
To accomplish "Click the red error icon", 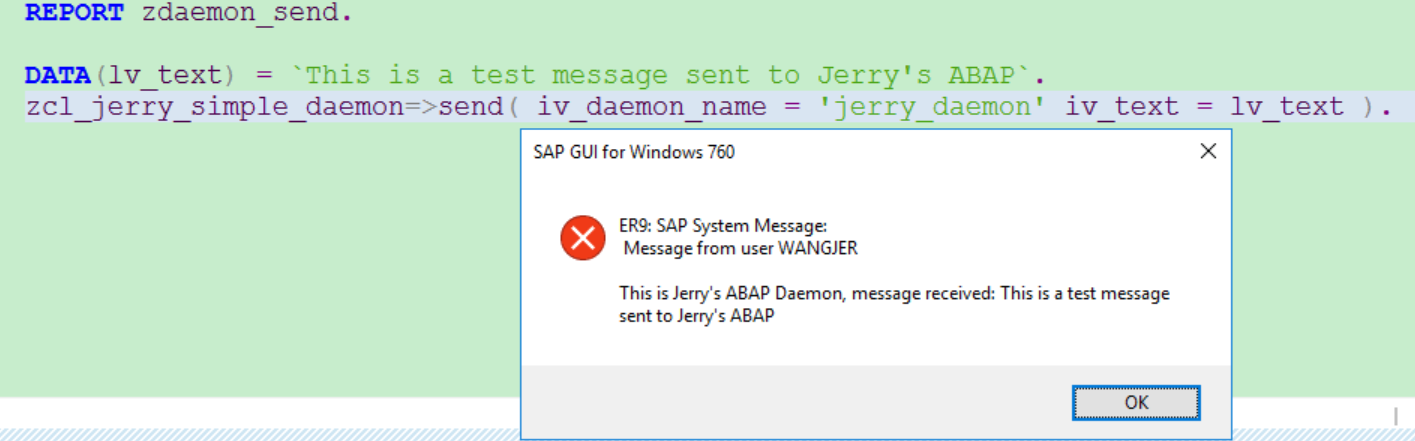I will (x=582, y=238).
